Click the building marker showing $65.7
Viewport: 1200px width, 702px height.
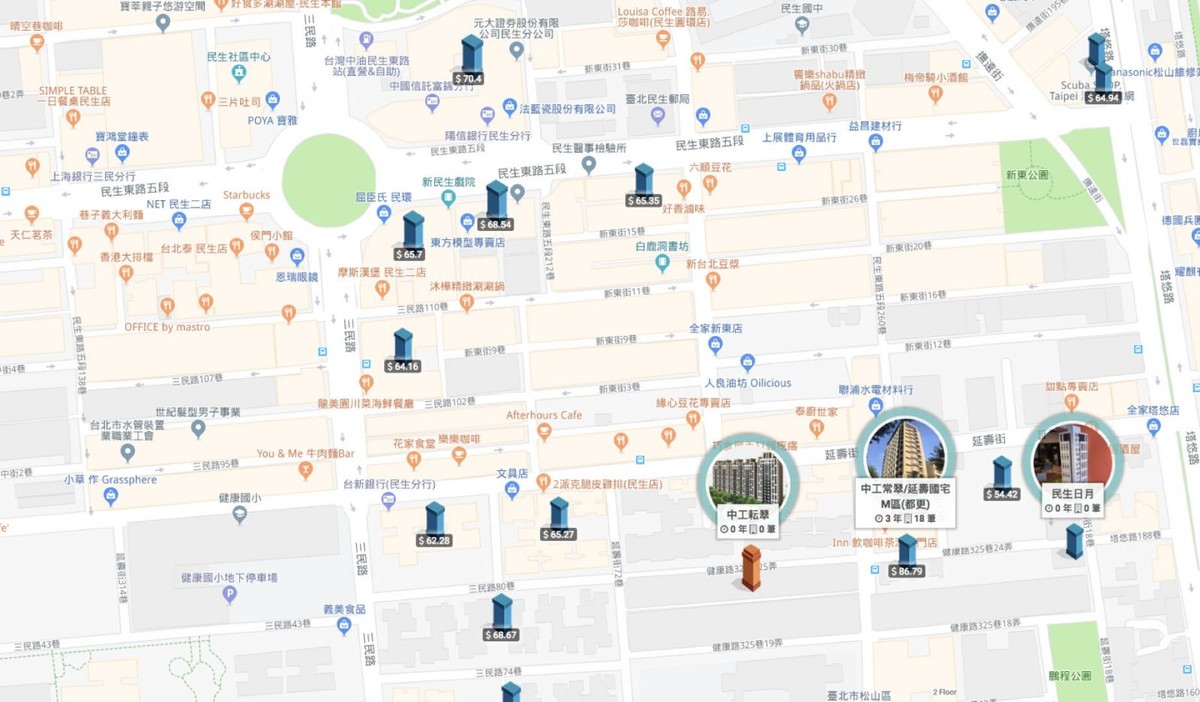413,237
